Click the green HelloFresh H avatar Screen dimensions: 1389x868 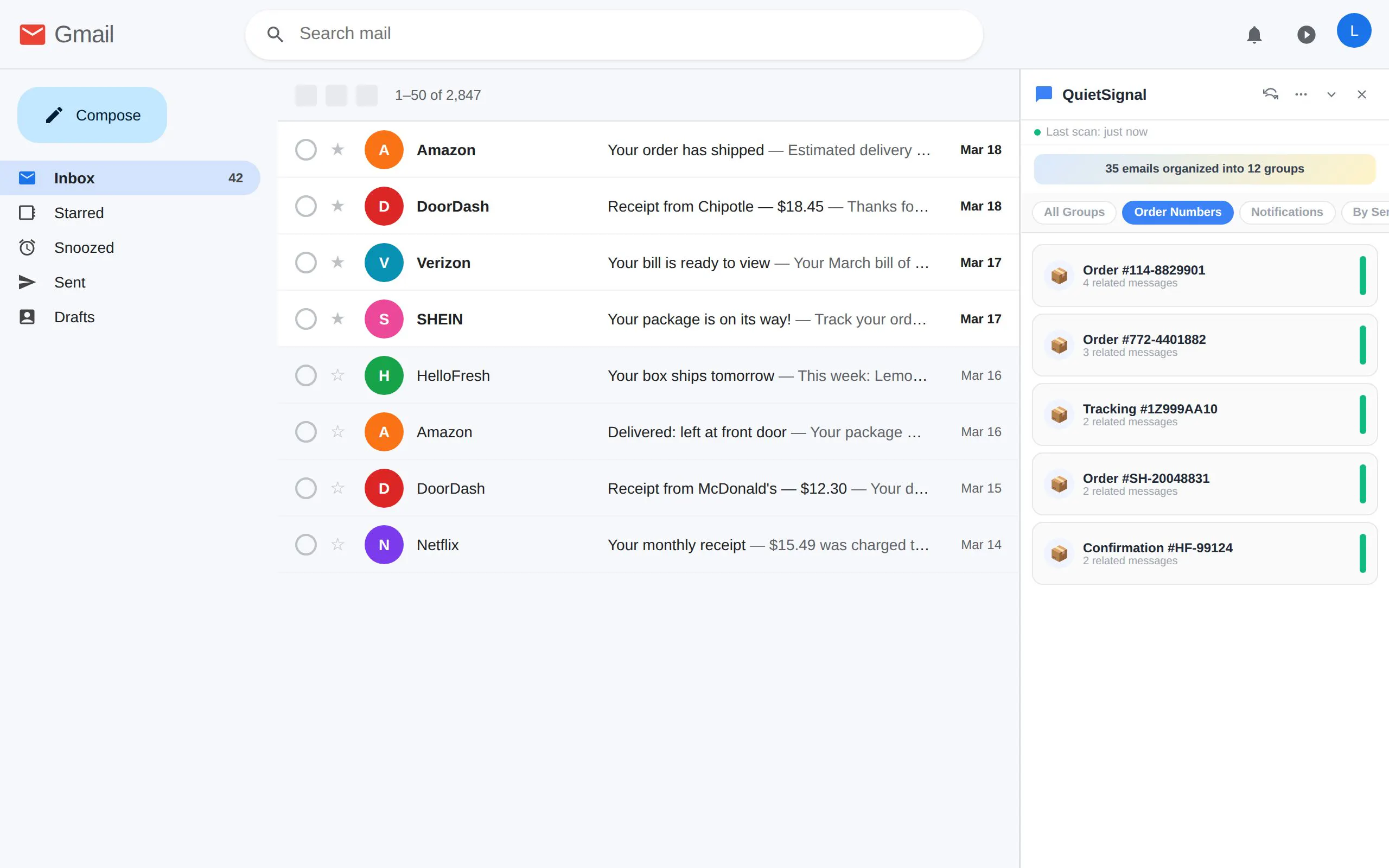pyautogui.click(x=384, y=375)
